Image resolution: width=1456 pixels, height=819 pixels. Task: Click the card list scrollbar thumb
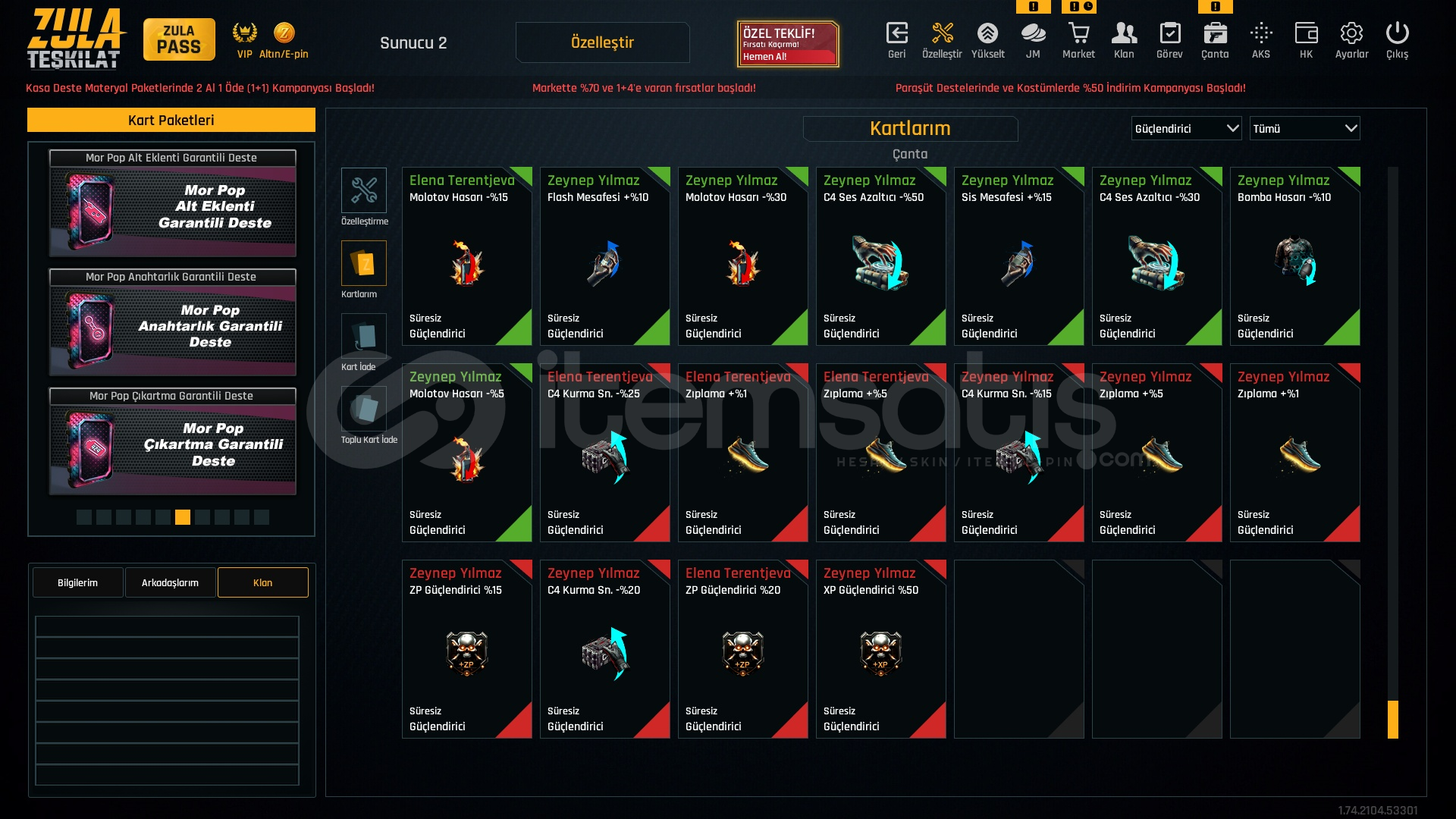coord(1393,719)
